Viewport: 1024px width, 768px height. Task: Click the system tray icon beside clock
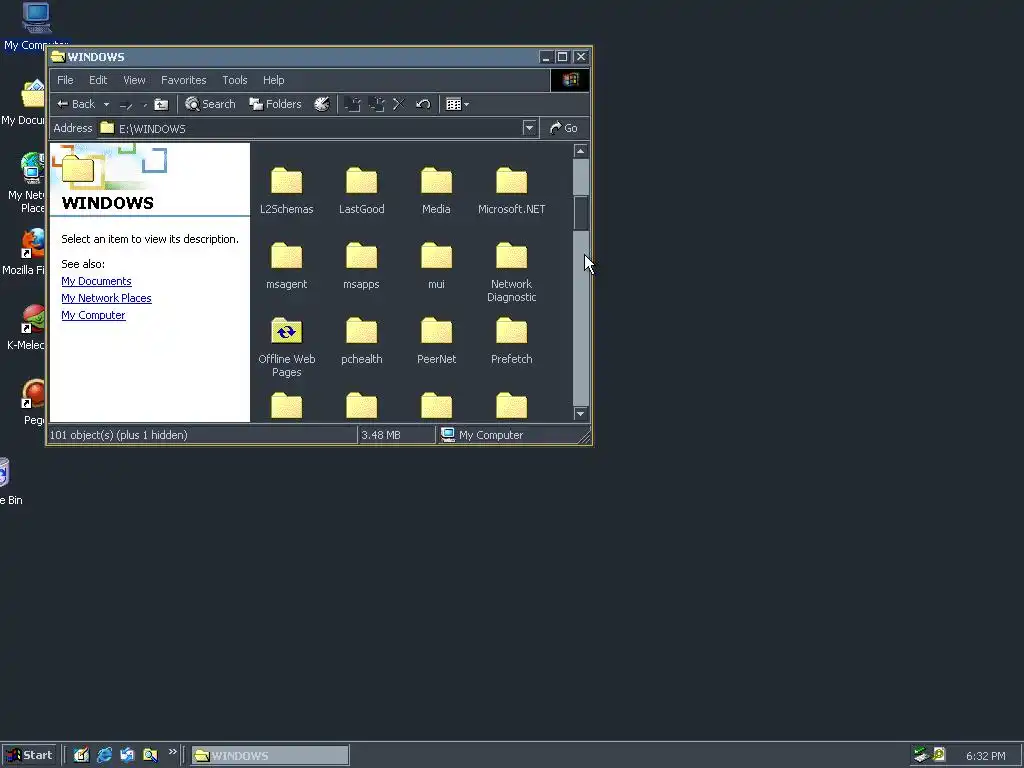pos(939,754)
